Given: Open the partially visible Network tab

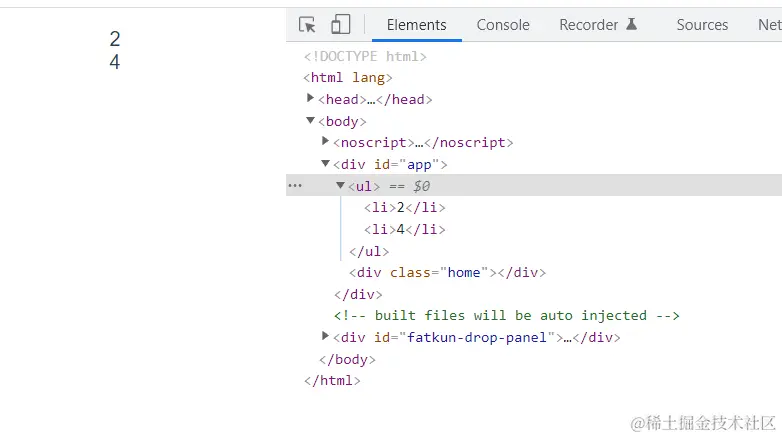Looking at the screenshot, I should coord(770,24).
